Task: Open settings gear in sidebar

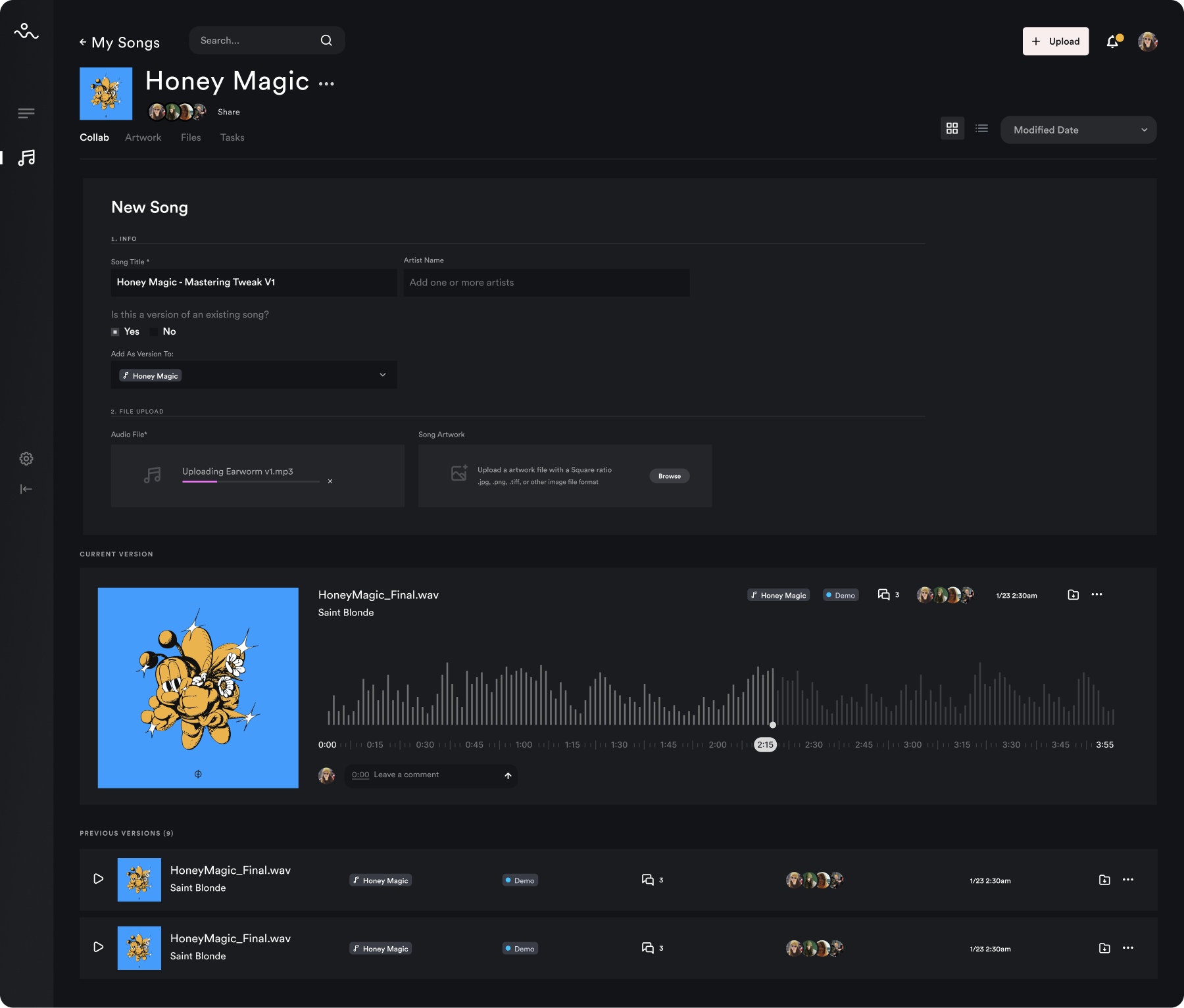Action: 26,458
